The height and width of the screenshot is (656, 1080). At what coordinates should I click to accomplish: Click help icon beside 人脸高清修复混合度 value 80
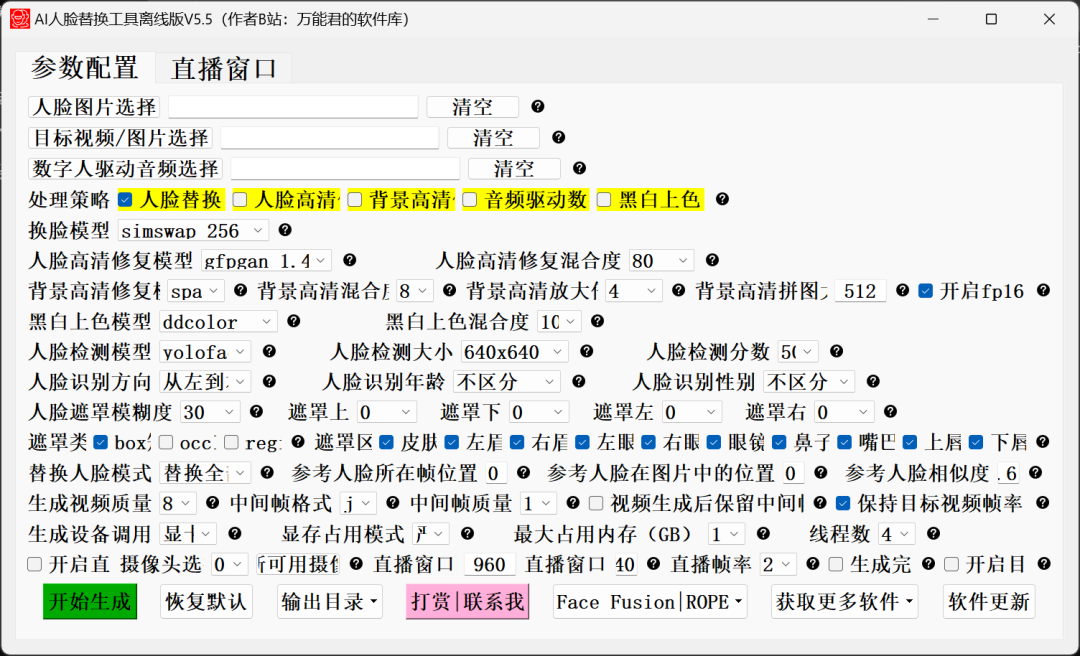tap(712, 260)
